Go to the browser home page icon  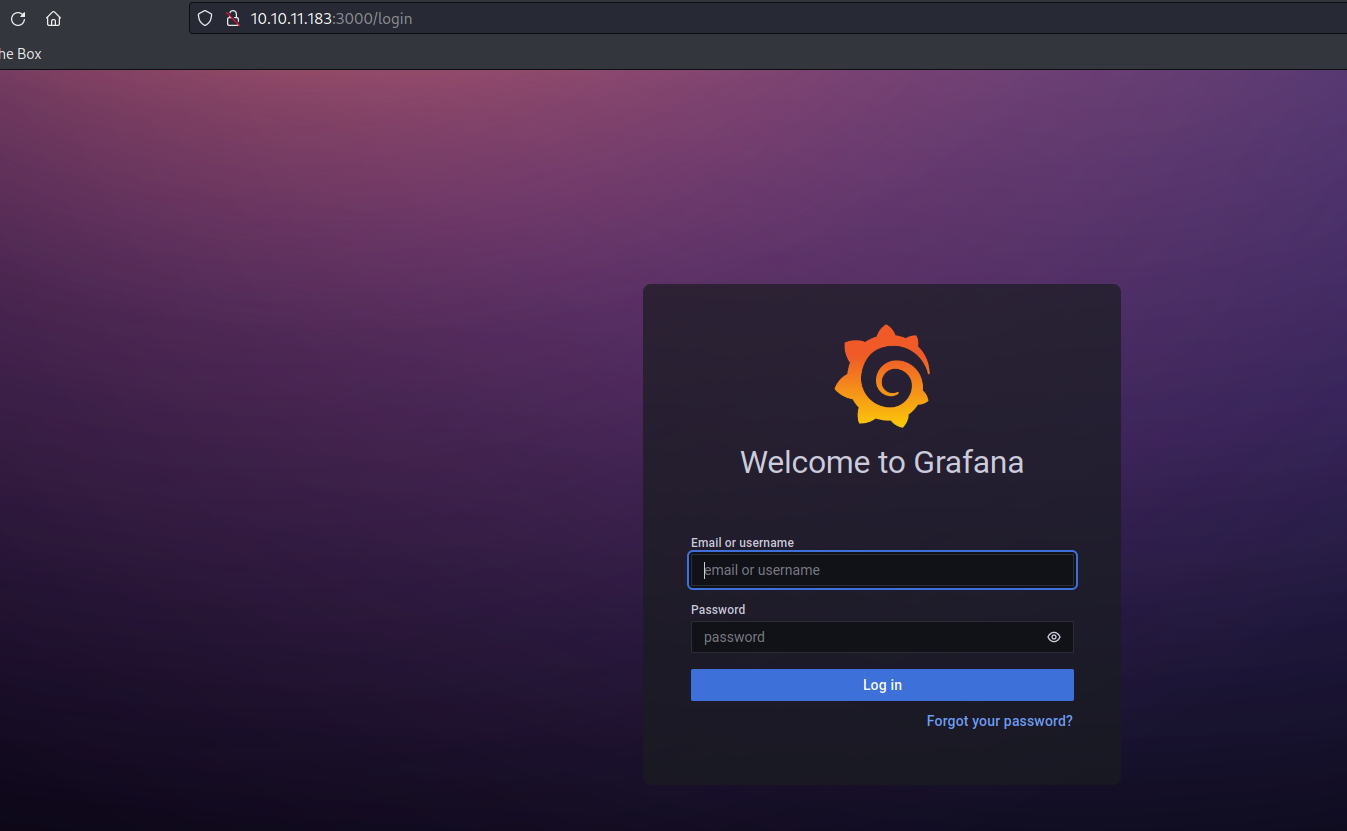54,19
